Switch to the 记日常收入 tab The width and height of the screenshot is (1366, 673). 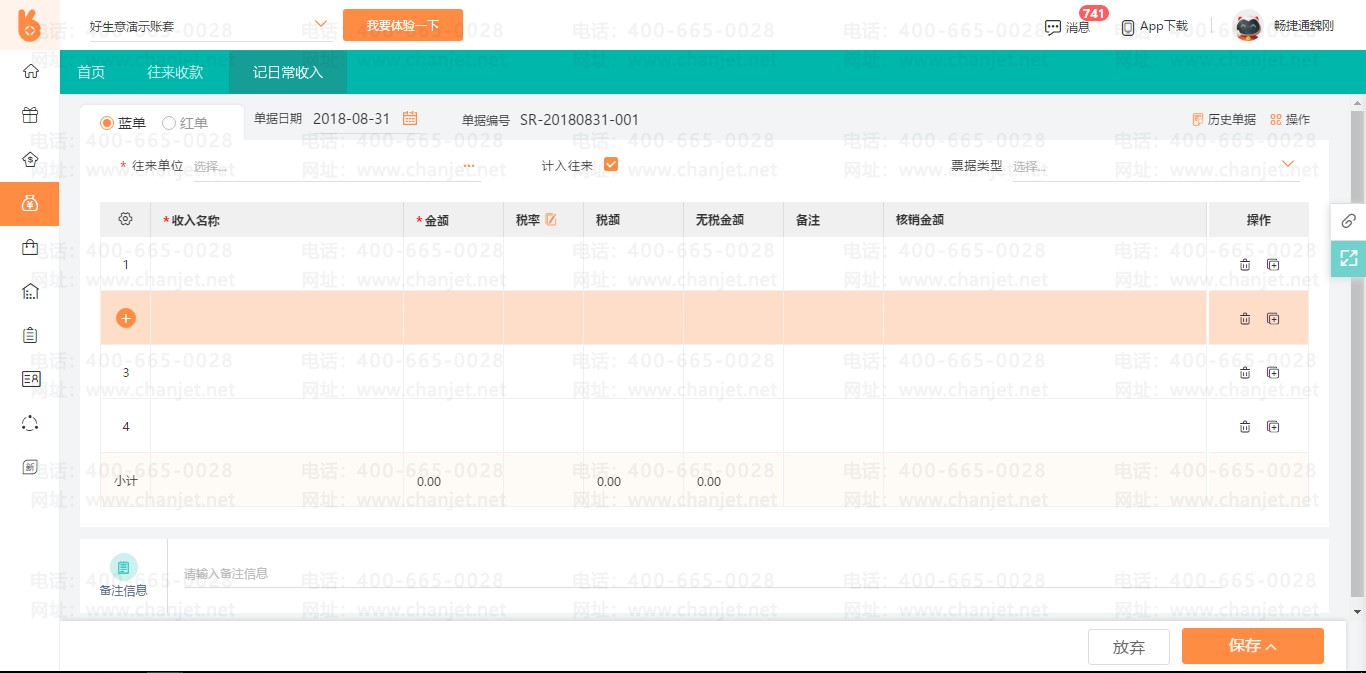(288, 72)
